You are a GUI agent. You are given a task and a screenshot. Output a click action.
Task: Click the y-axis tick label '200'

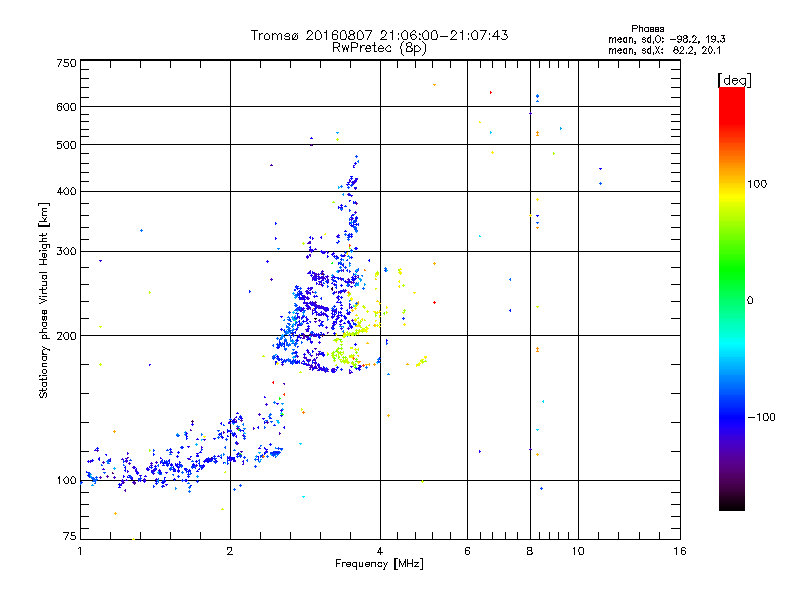(67, 336)
